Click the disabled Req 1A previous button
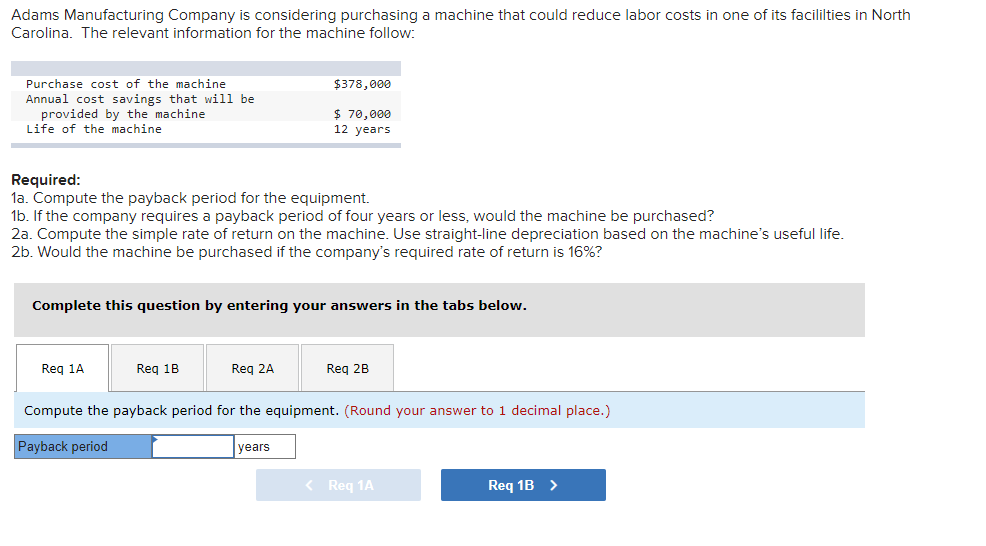The image size is (986, 546). [338, 485]
